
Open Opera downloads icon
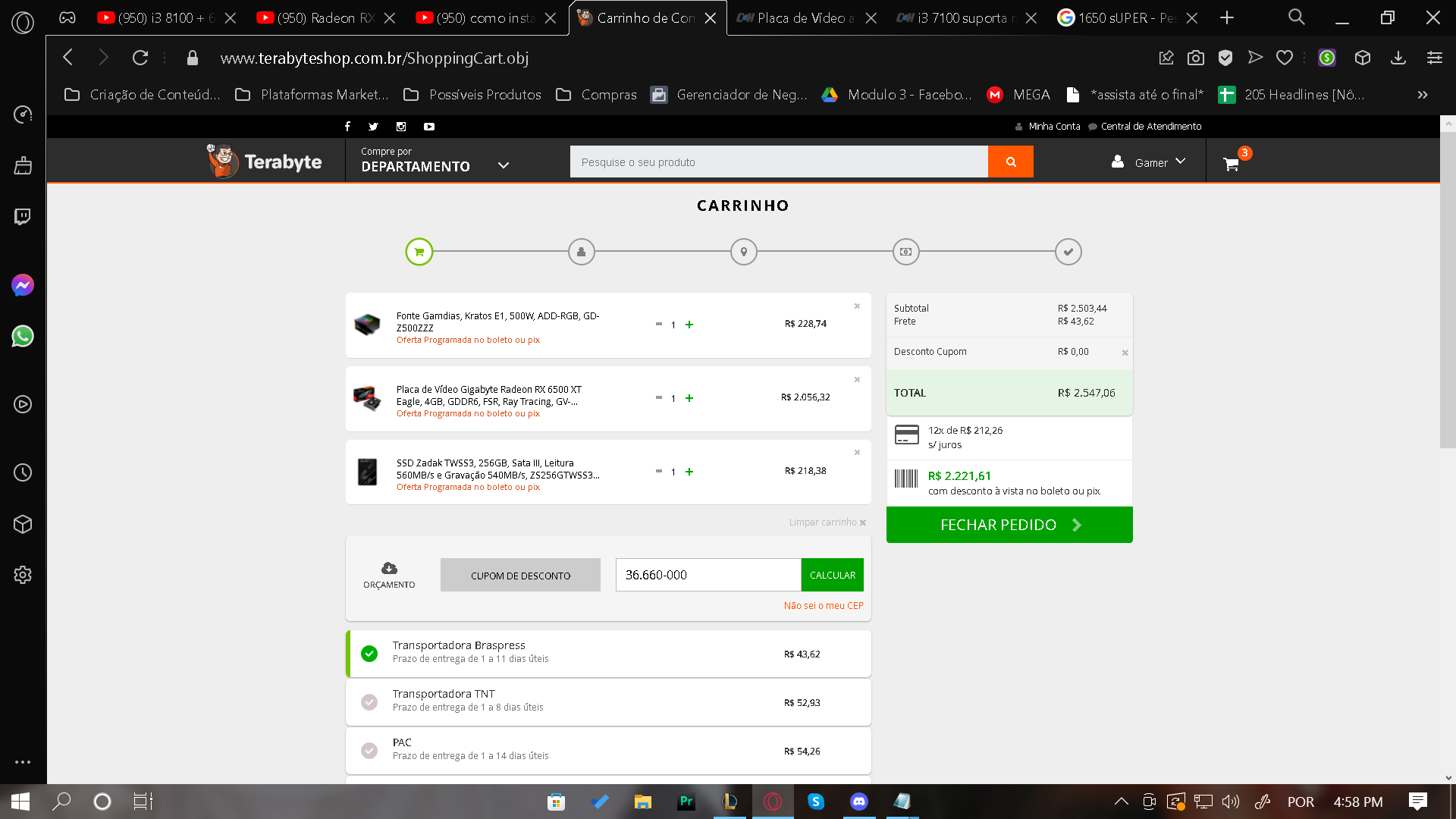pyautogui.click(x=1398, y=58)
